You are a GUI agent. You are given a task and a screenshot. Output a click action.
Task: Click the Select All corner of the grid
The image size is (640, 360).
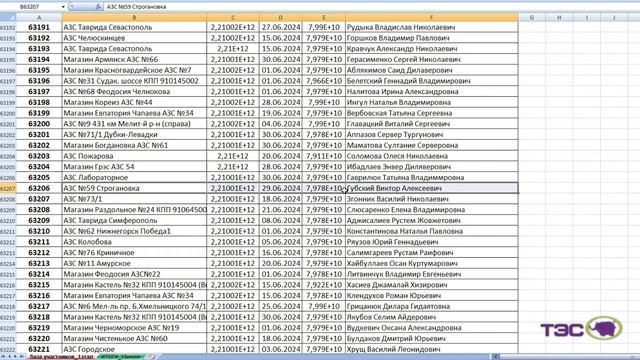tap(8, 17)
